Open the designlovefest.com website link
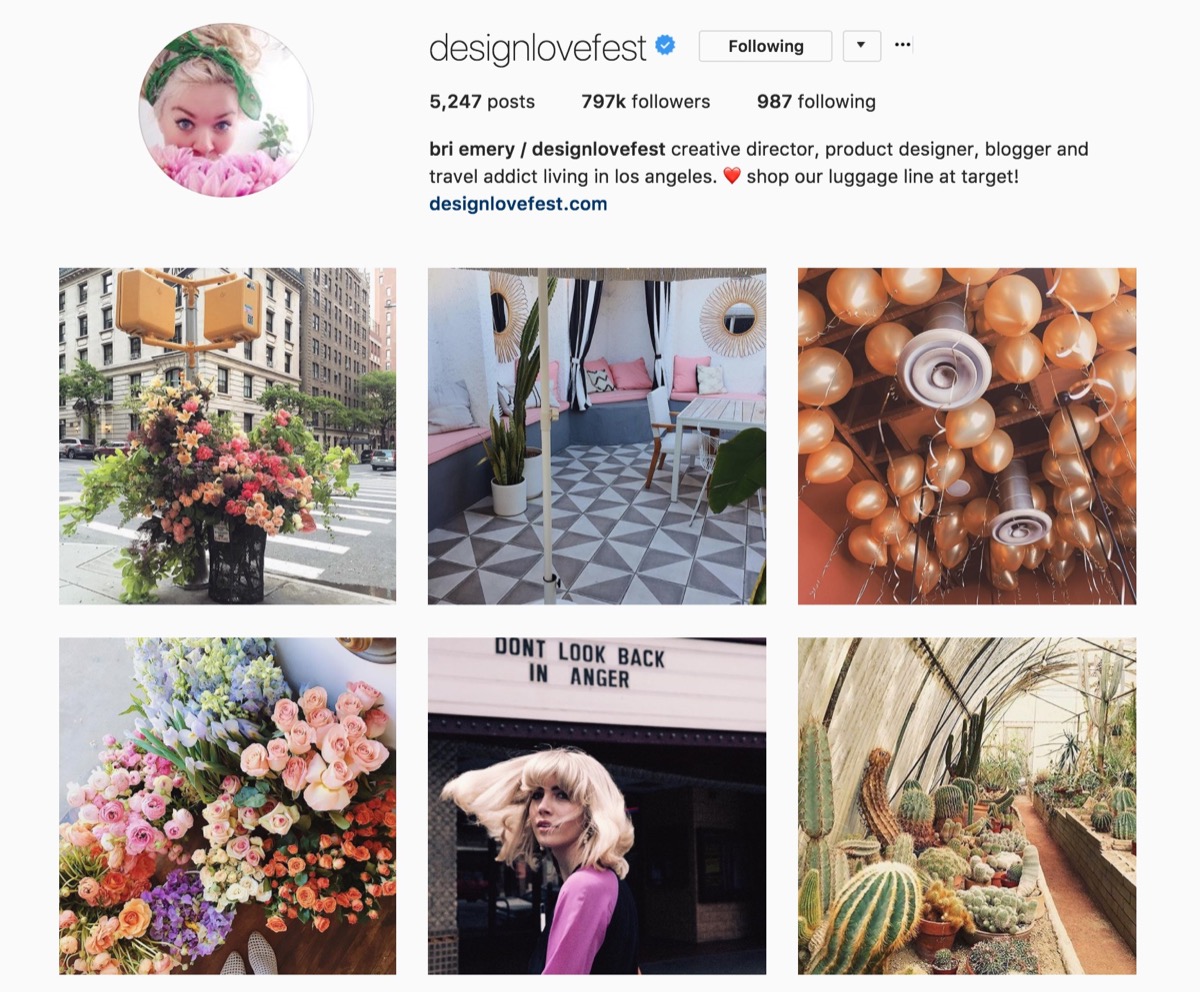 [x=518, y=204]
